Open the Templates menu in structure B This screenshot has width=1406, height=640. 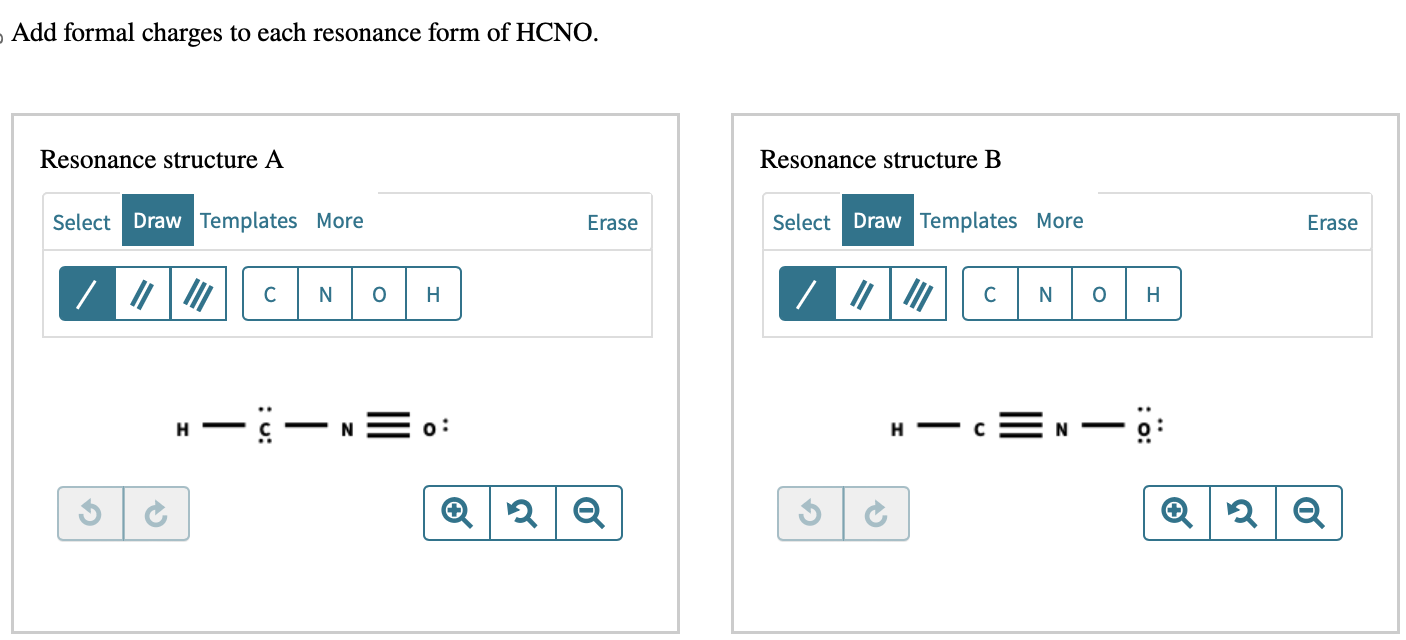coord(968,220)
